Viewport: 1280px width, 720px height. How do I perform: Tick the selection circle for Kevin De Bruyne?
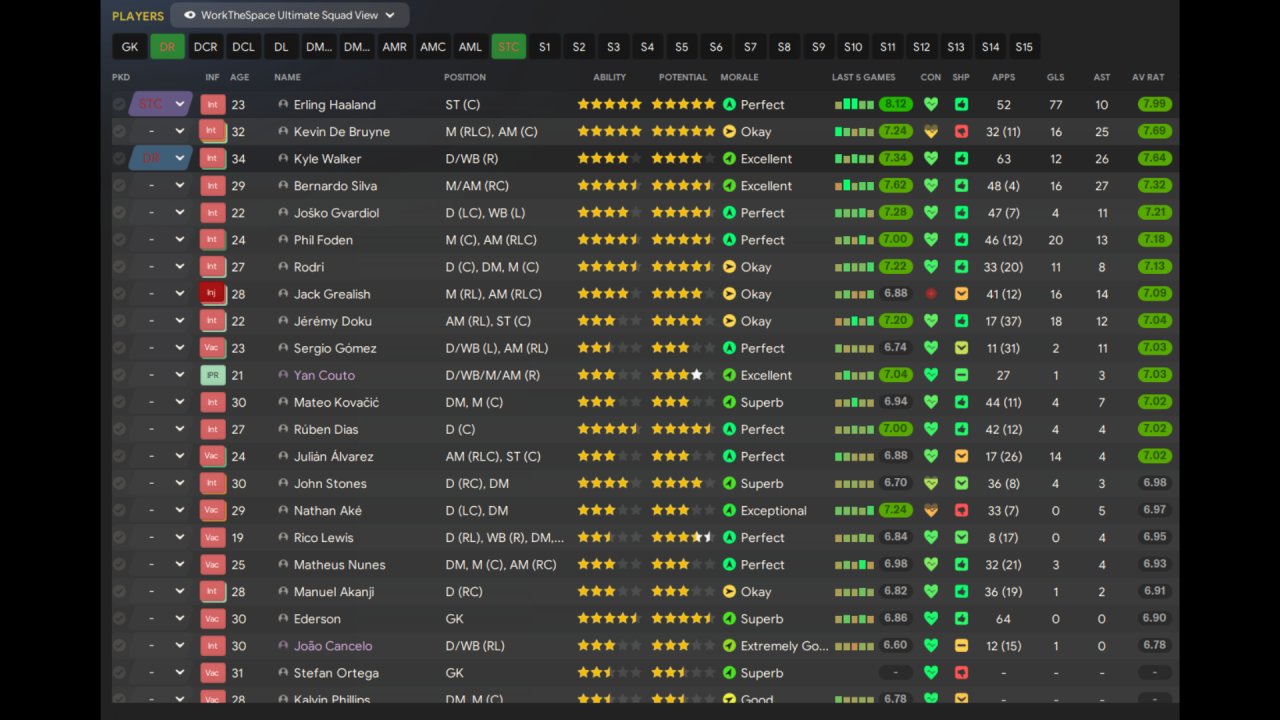pyautogui.click(x=119, y=131)
